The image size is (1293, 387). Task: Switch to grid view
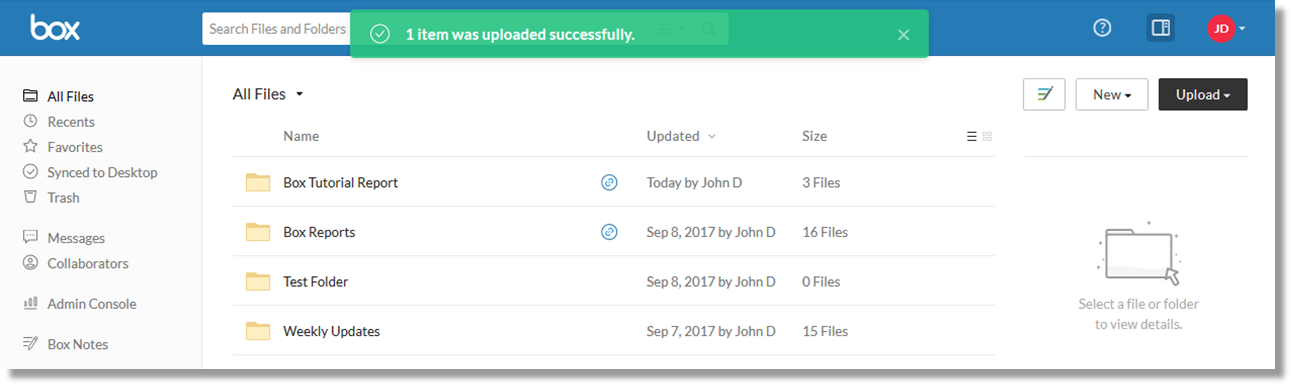point(987,137)
